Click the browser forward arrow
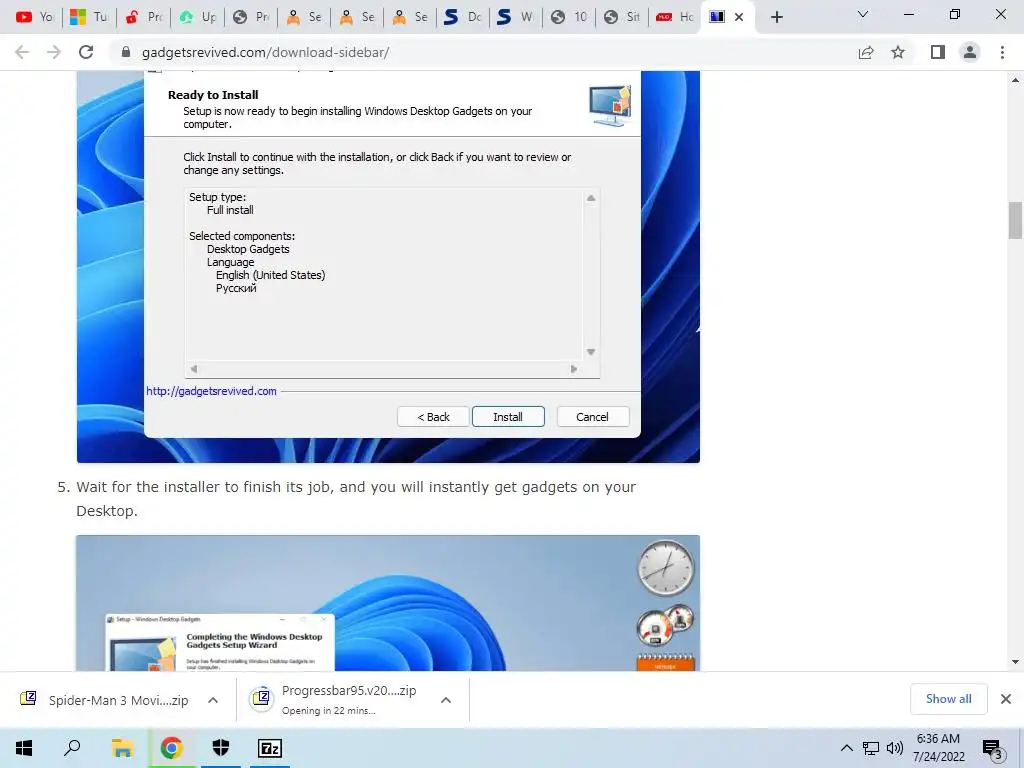 point(54,52)
